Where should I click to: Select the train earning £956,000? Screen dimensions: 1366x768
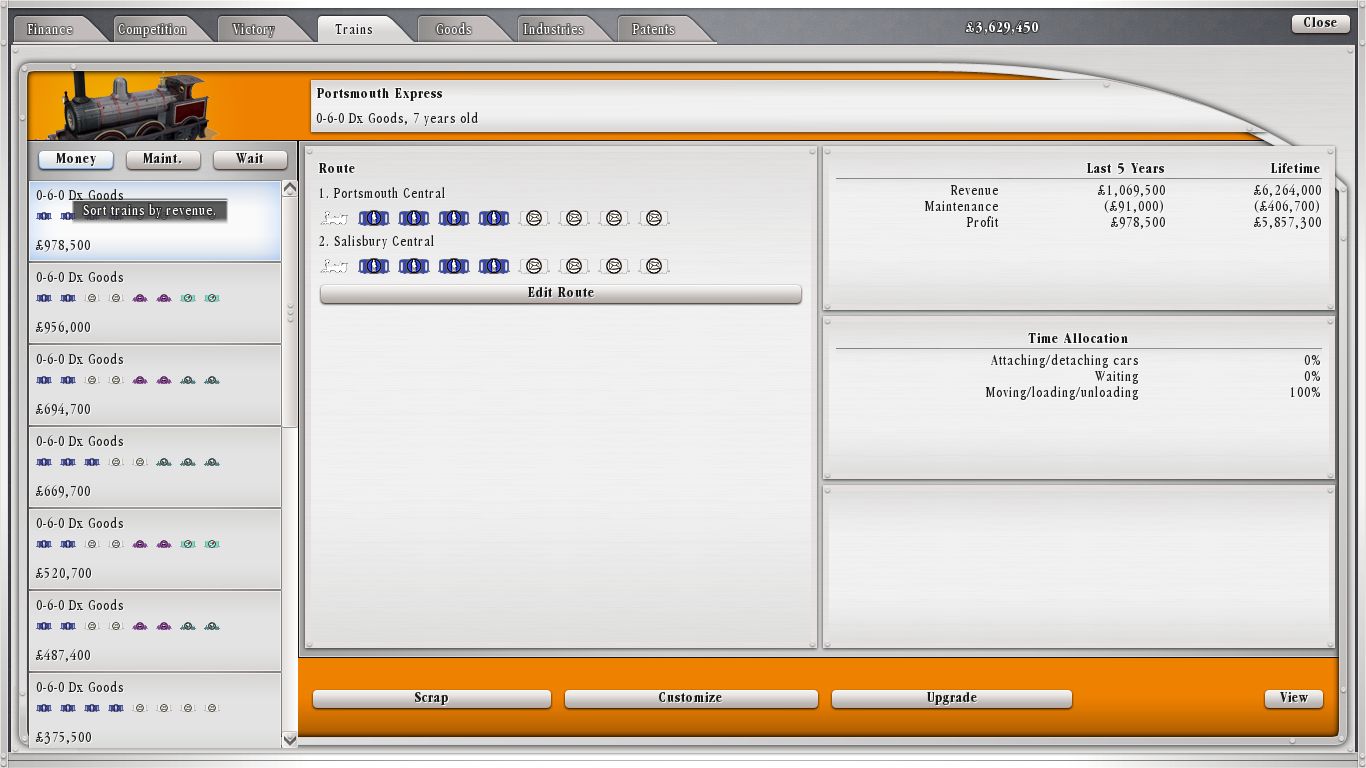(155, 303)
